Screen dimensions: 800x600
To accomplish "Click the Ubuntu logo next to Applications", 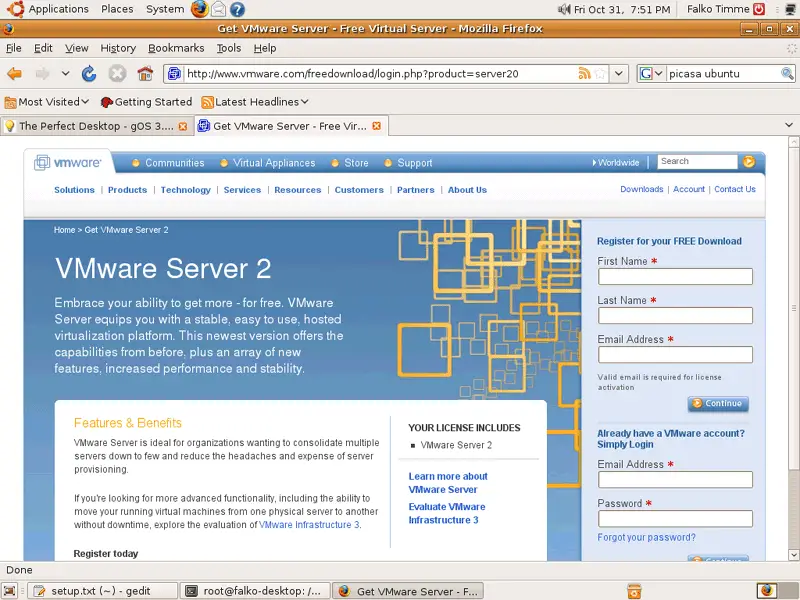I will [x=15, y=9].
